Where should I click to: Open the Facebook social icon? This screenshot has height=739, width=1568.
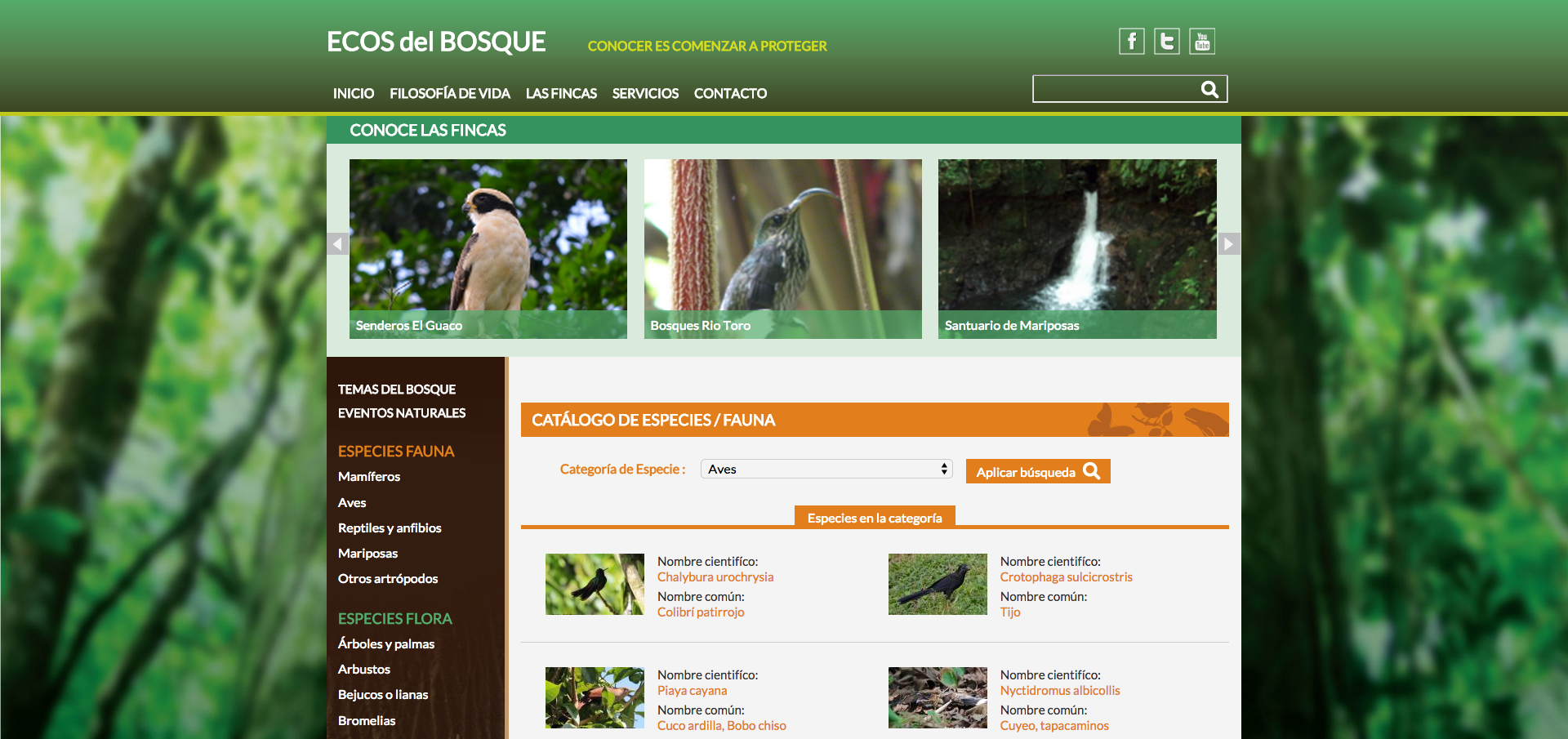tap(1131, 41)
